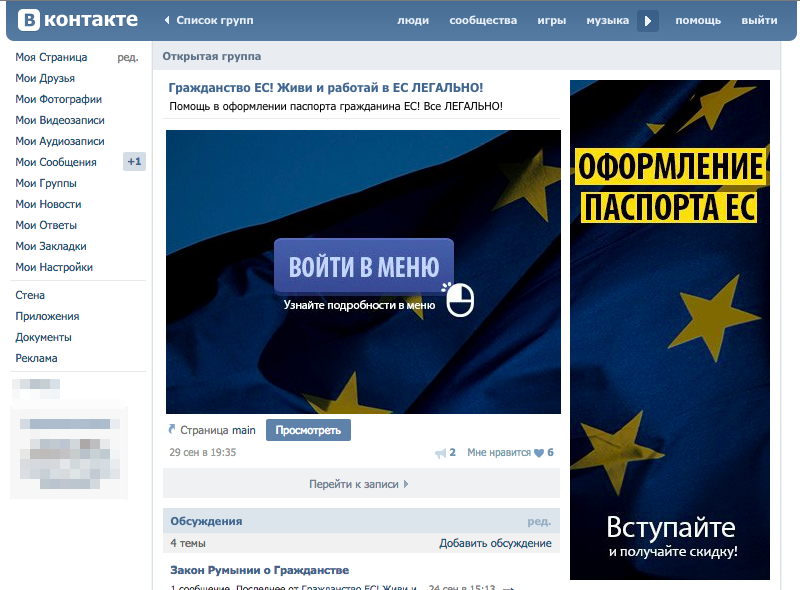The height and width of the screenshot is (590, 800).
Task: Open люди in top navigation
Action: 413,21
